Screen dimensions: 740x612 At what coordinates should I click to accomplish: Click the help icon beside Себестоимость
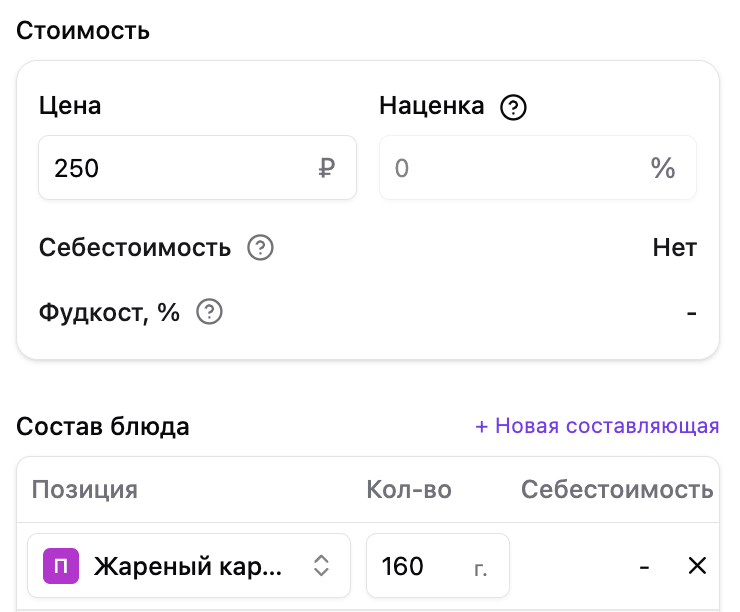(x=261, y=247)
